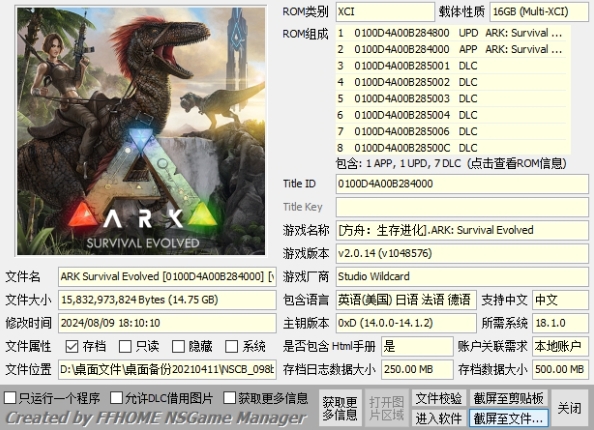Click the 游戏厂商 field Studio Wildcard
594x430 pixels.
(x=462, y=277)
